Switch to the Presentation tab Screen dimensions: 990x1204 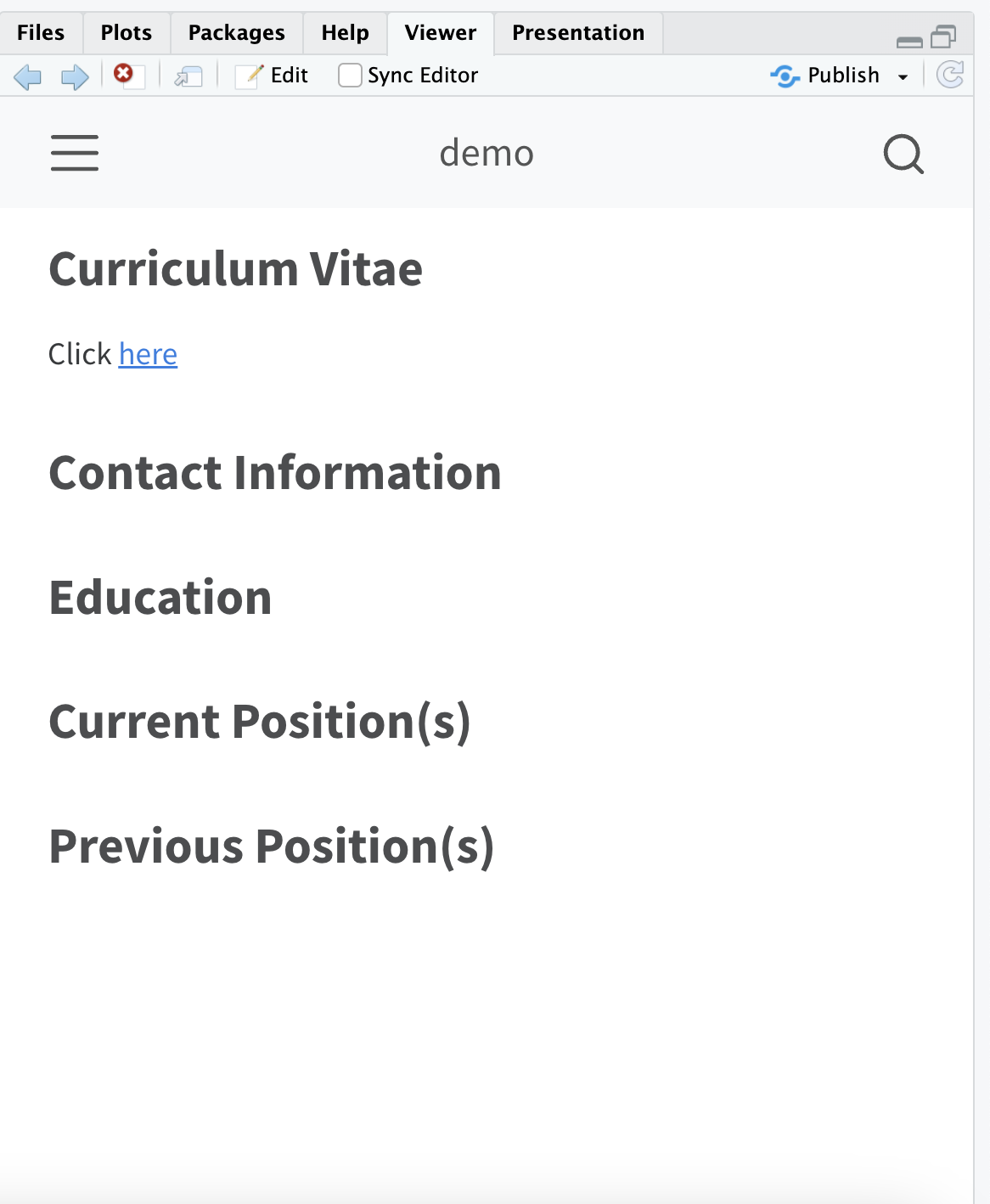(x=577, y=33)
